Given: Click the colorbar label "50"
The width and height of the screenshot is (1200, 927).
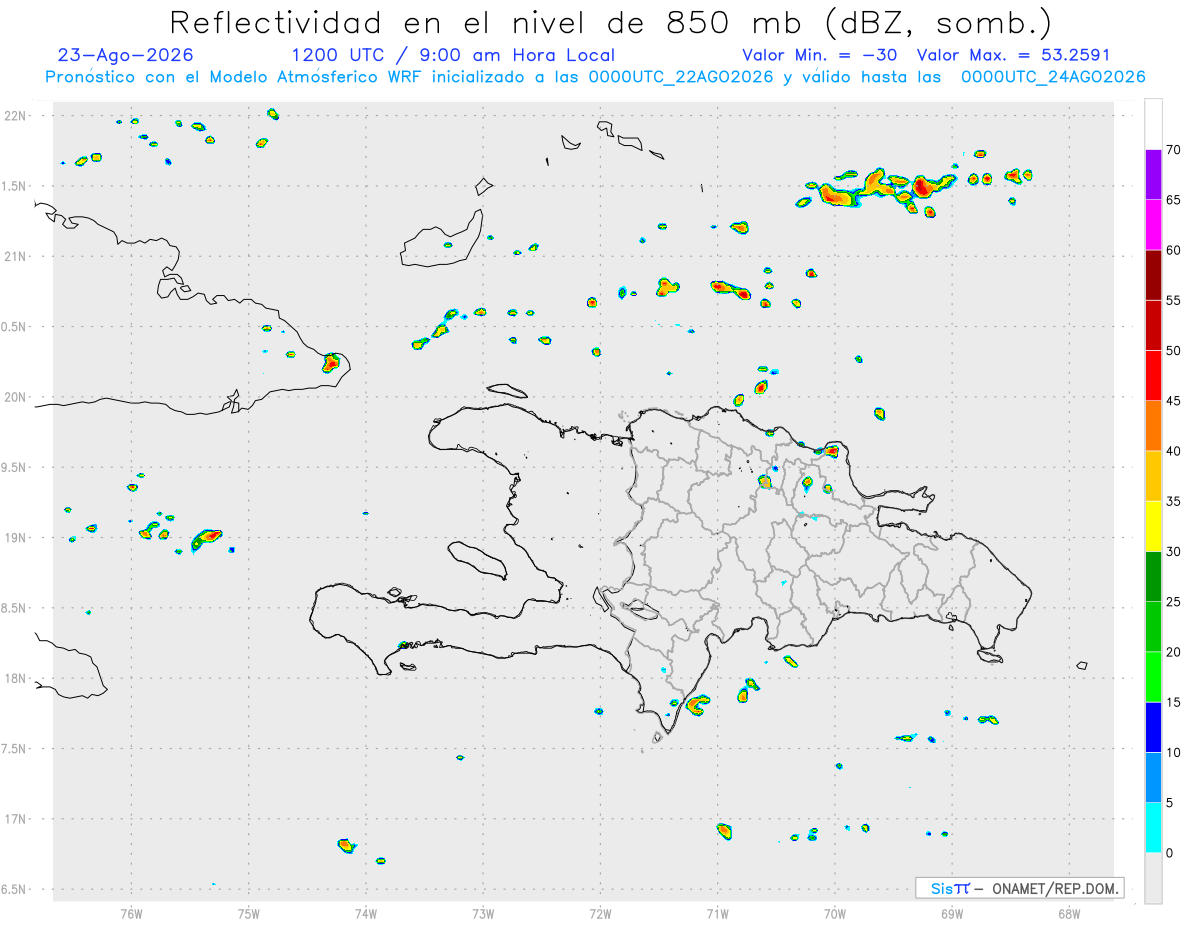Looking at the screenshot, I should coord(1174,351).
